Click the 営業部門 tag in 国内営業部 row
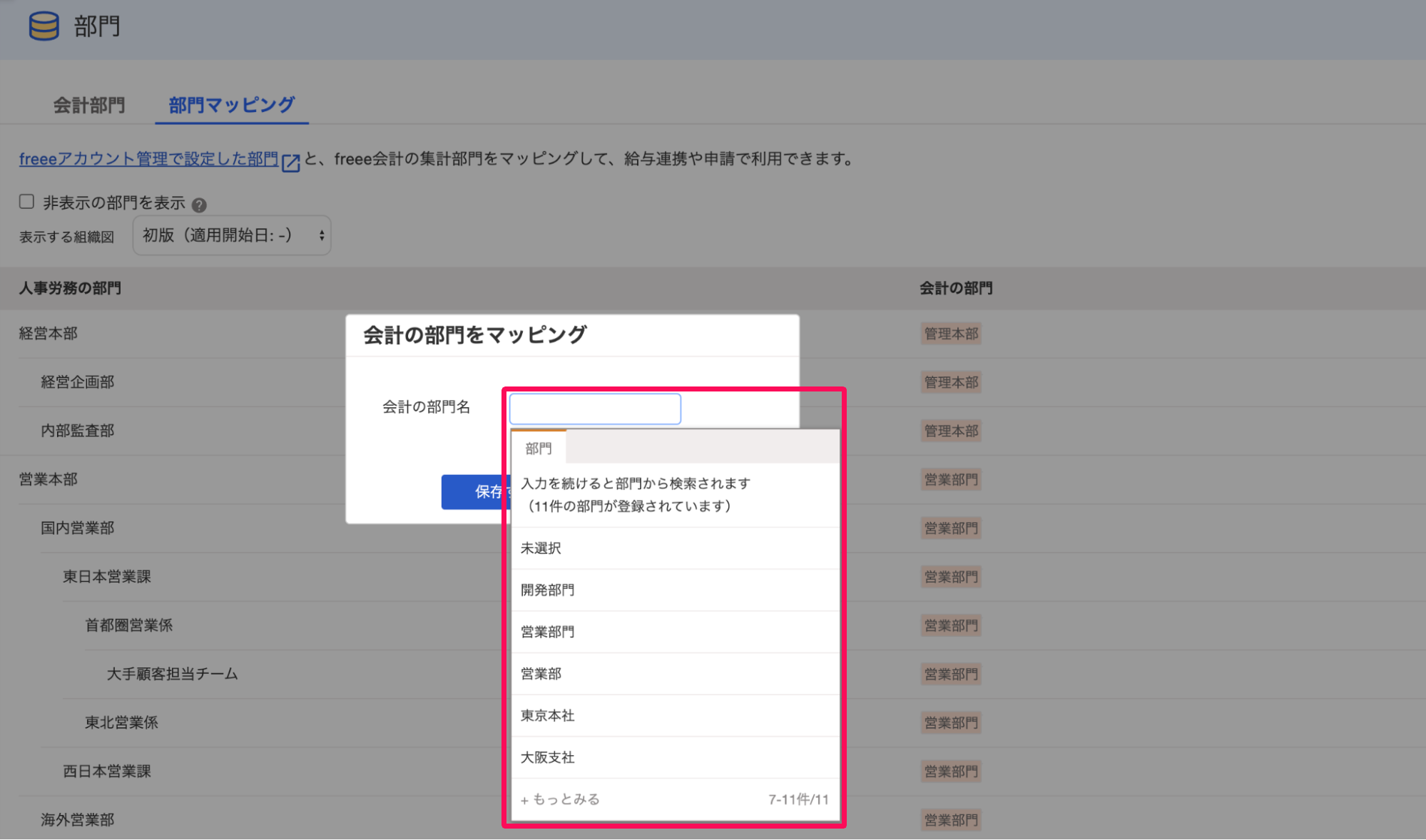This screenshot has height=840, width=1426. [951, 528]
